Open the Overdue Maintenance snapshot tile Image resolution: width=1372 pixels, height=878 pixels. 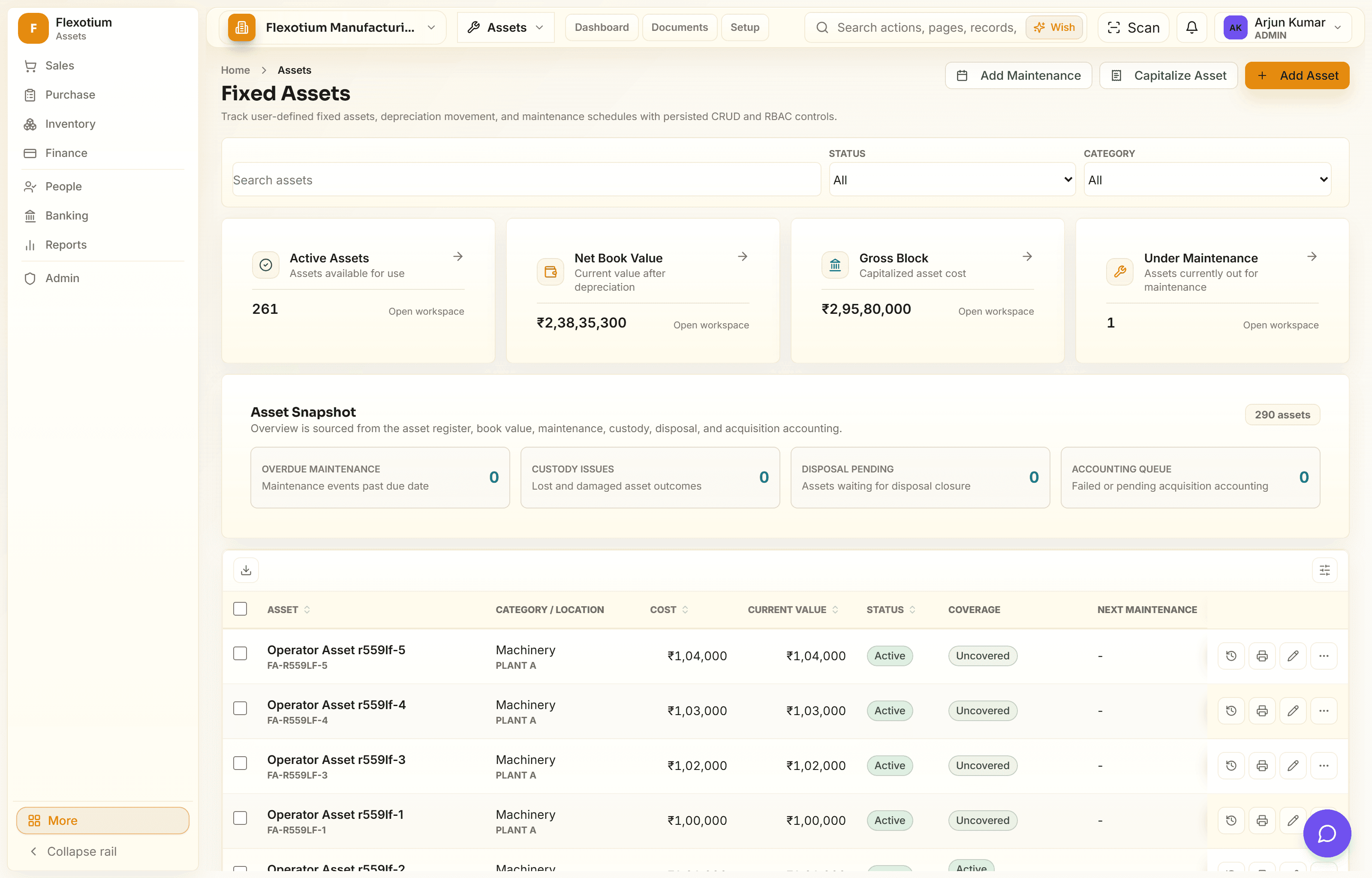(380, 478)
